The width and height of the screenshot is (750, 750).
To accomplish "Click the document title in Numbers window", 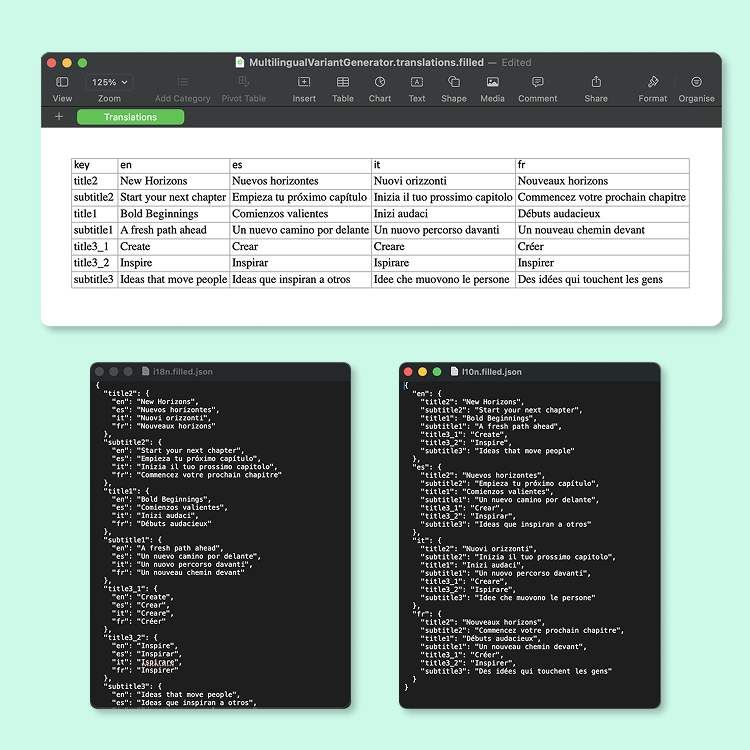I will 365,62.
